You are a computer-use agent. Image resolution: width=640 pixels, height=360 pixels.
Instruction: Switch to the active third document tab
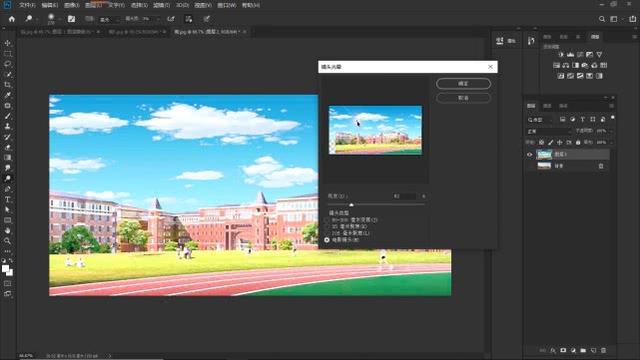coord(207,32)
